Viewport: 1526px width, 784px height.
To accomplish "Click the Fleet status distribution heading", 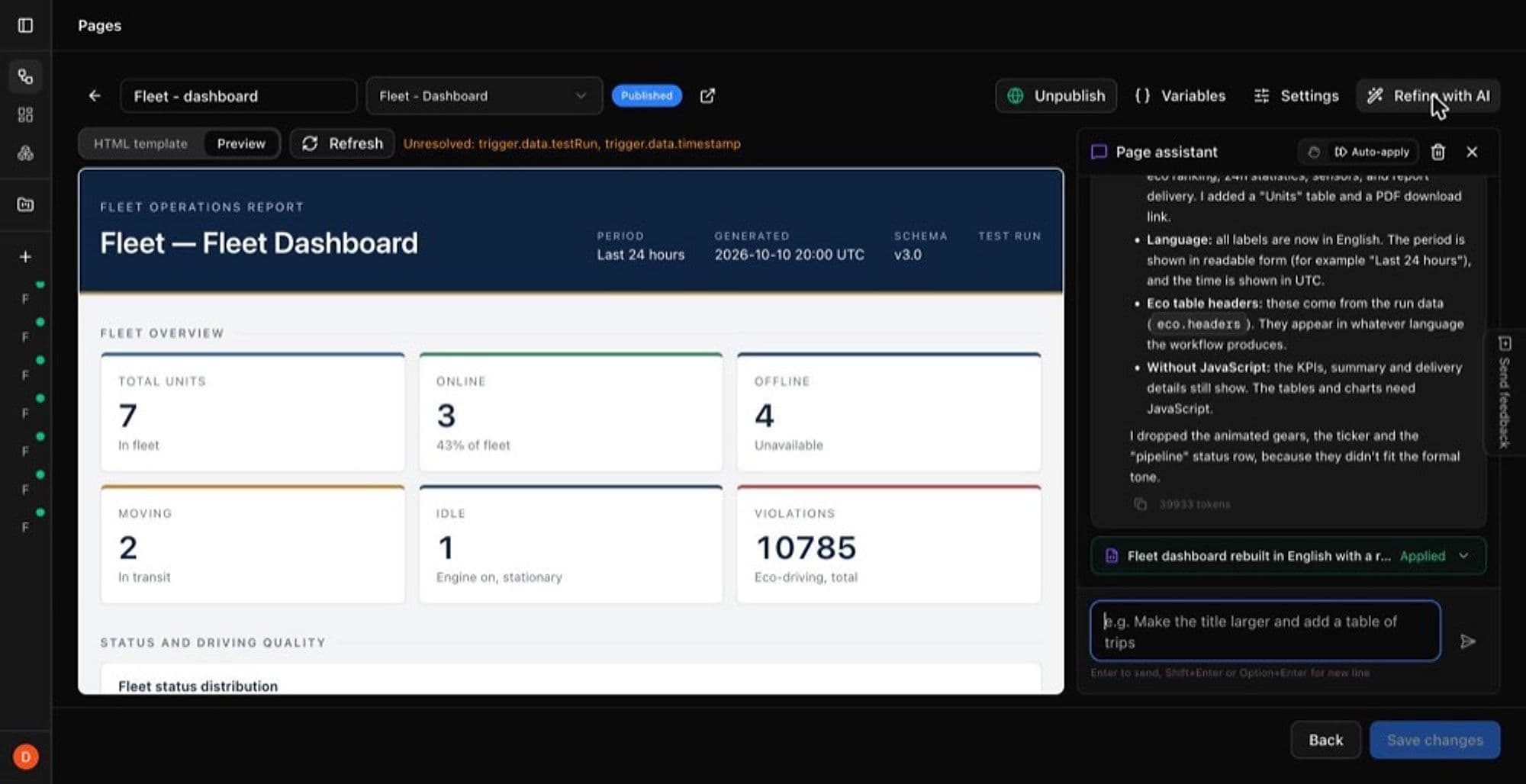I will pyautogui.click(x=198, y=686).
